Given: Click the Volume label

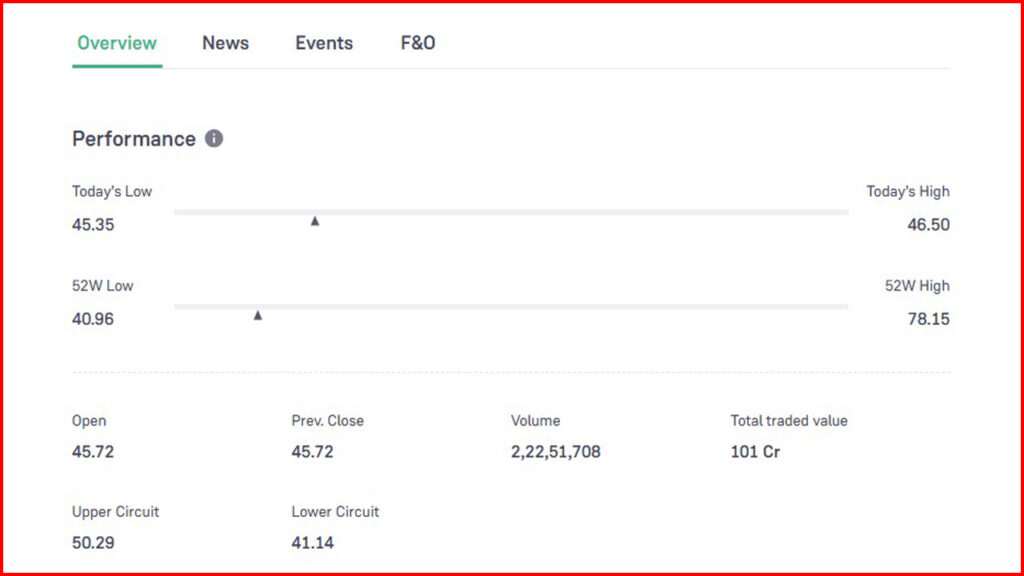Looking at the screenshot, I should pyautogui.click(x=536, y=421).
